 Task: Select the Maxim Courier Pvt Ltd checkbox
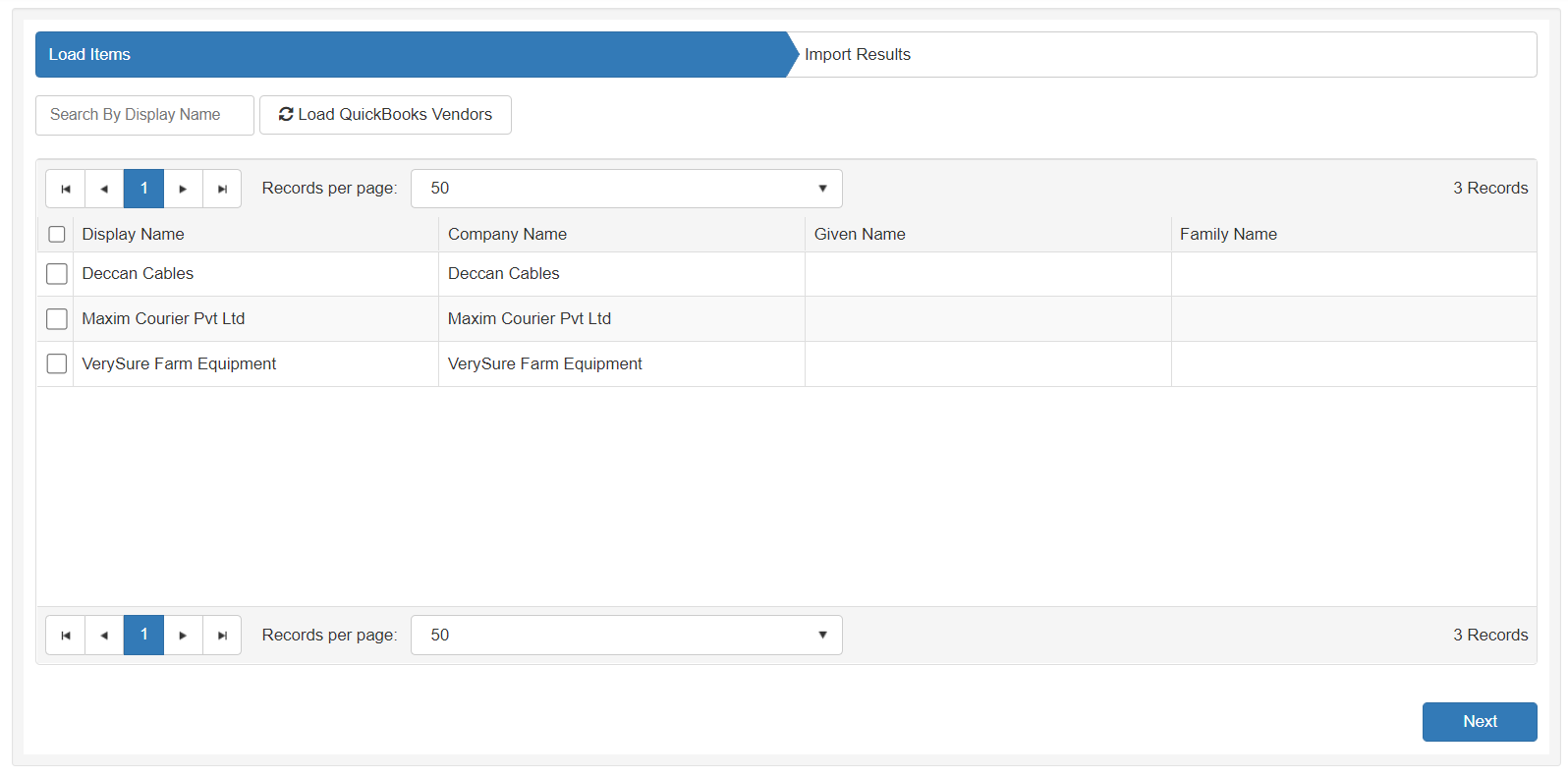(57, 319)
